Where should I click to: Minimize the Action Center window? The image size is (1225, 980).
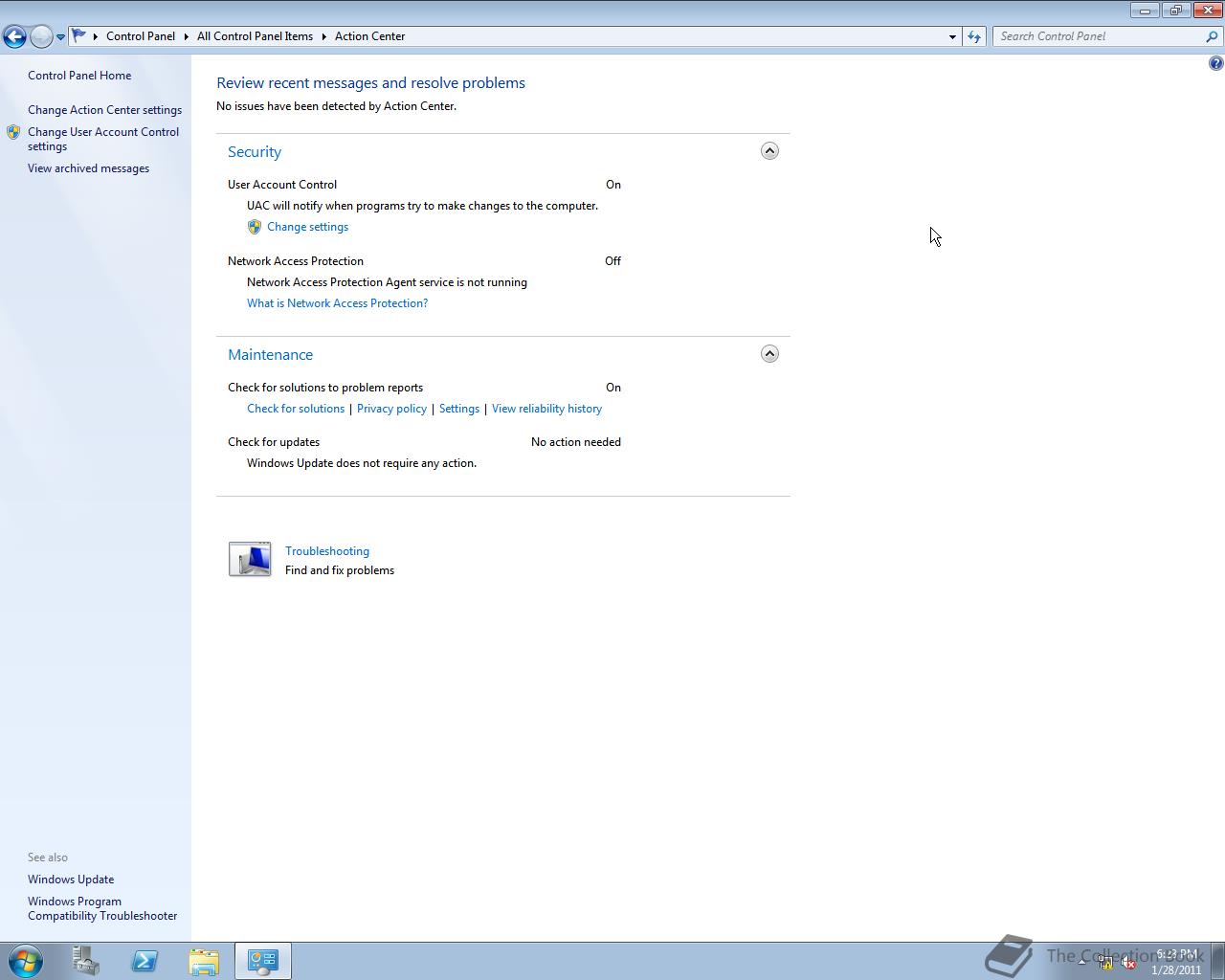1145,11
